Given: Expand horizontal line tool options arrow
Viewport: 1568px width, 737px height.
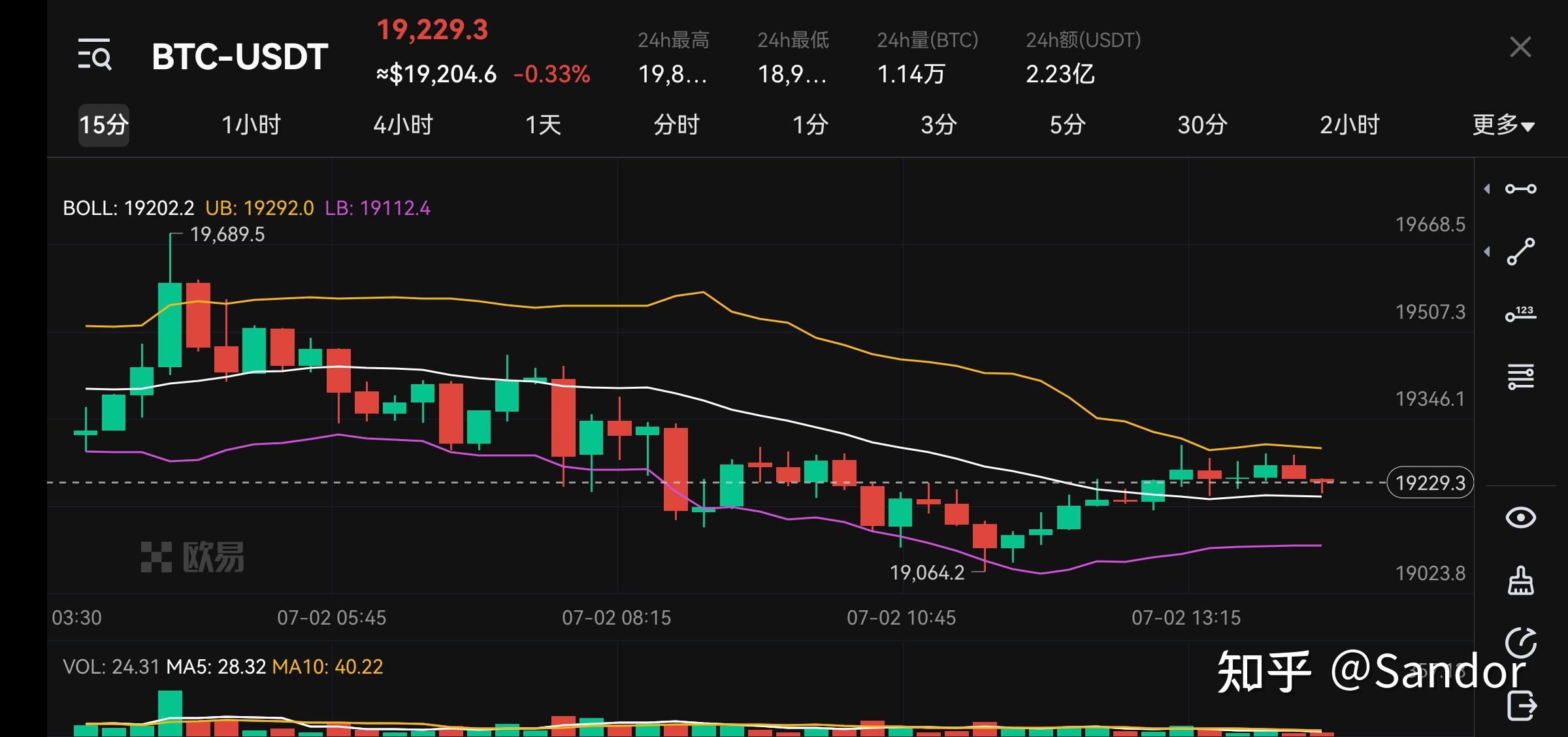Looking at the screenshot, I should 1488,189.
